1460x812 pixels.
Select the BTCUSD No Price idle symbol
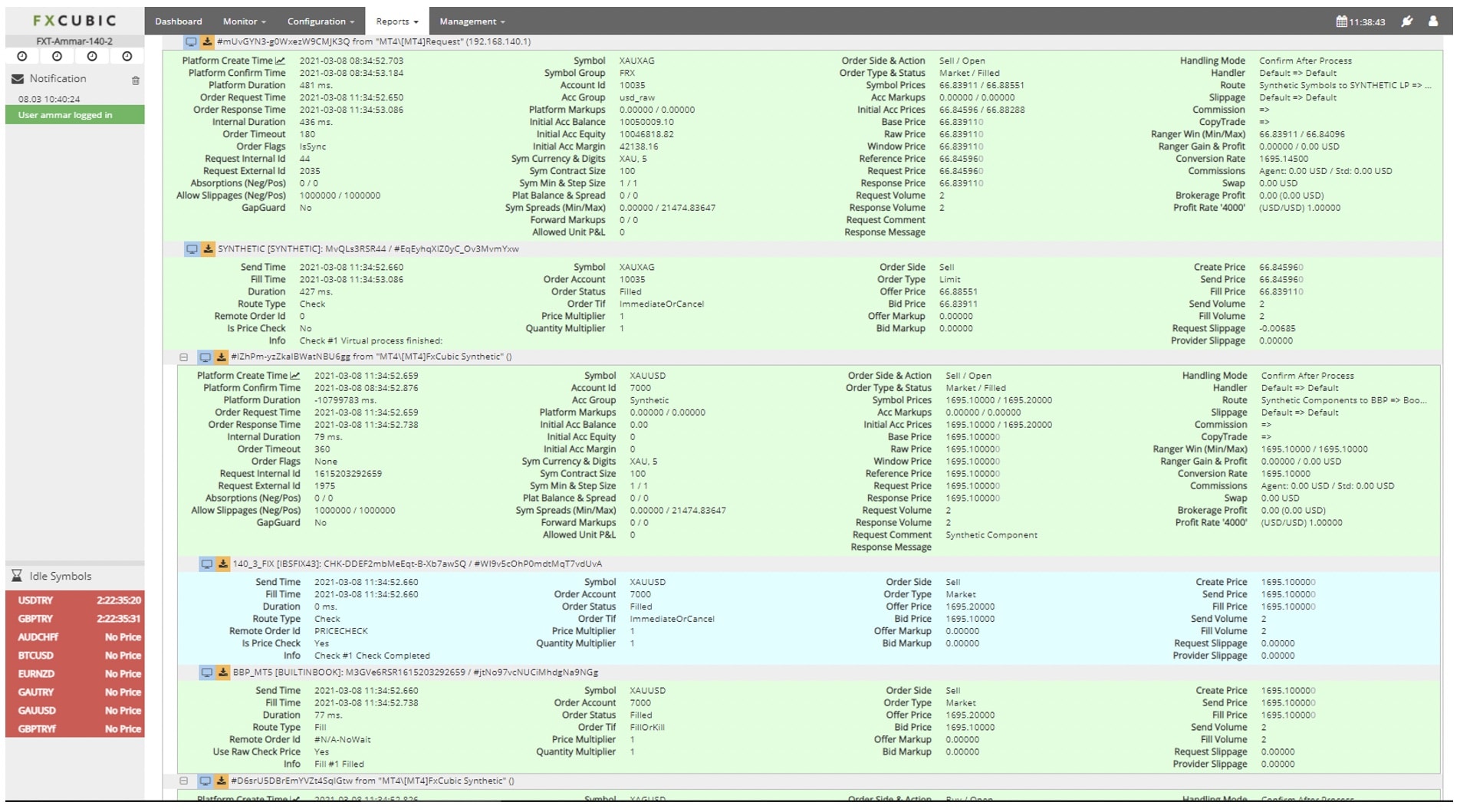pos(74,656)
